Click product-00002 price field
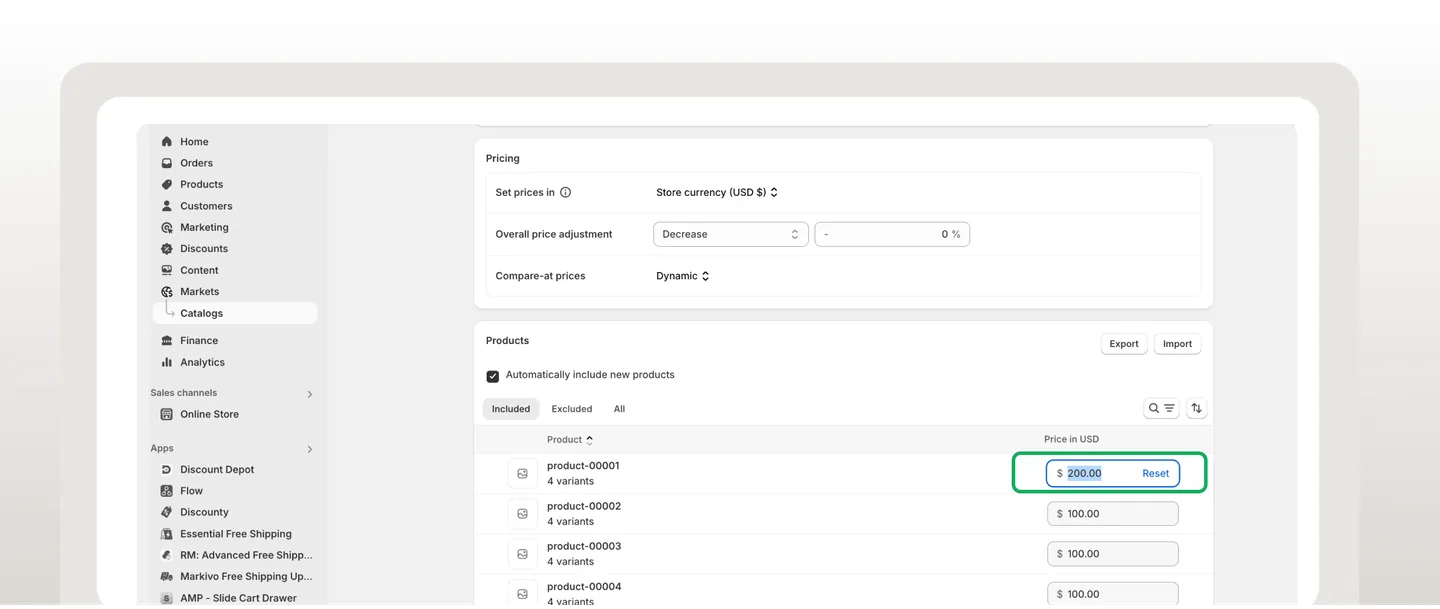The width and height of the screenshot is (1440, 609). (1113, 514)
